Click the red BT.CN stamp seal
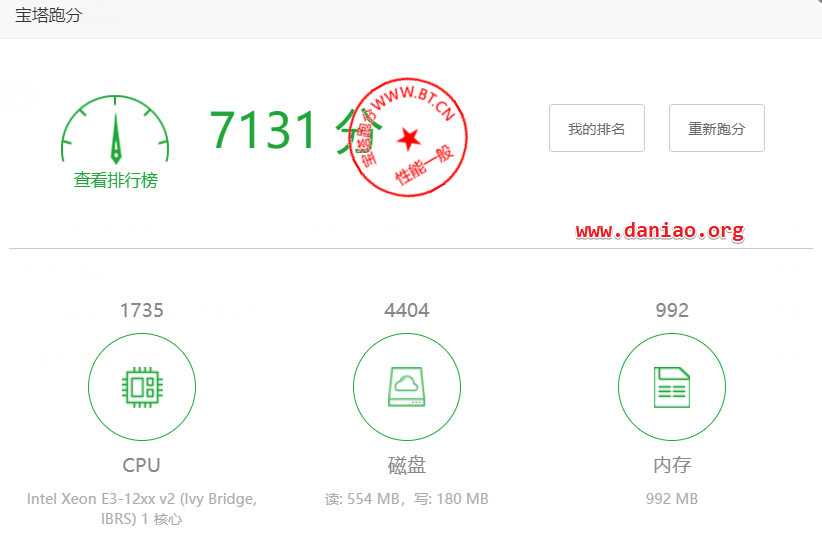Screen dimensions: 822x544 [x=408, y=137]
